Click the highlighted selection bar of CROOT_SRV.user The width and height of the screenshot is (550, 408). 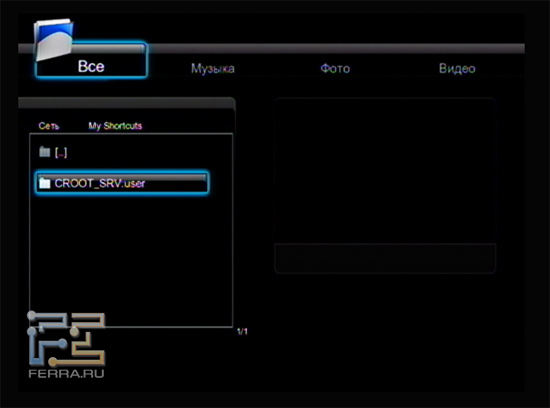coord(122,182)
